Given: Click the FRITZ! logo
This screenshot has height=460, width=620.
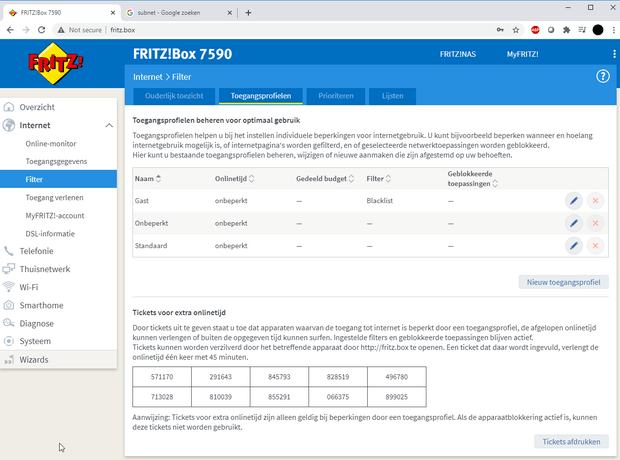Looking at the screenshot, I should pos(56,63).
